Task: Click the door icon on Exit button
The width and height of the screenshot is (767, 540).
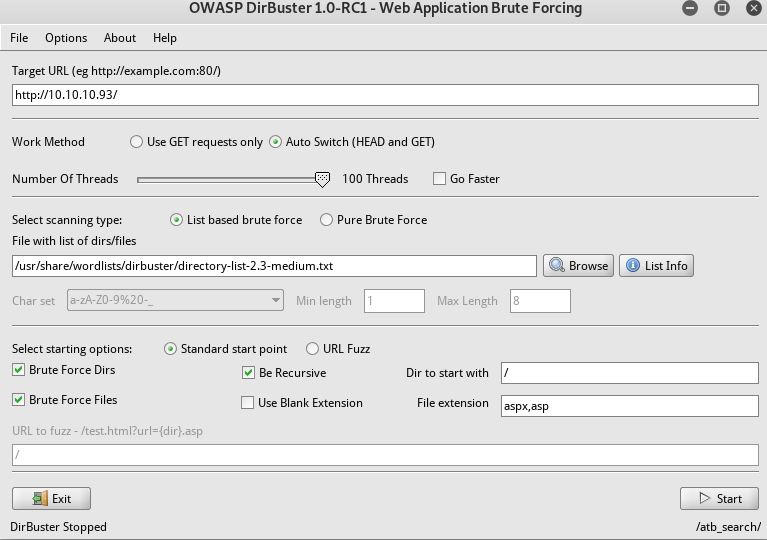Action: (x=40, y=498)
